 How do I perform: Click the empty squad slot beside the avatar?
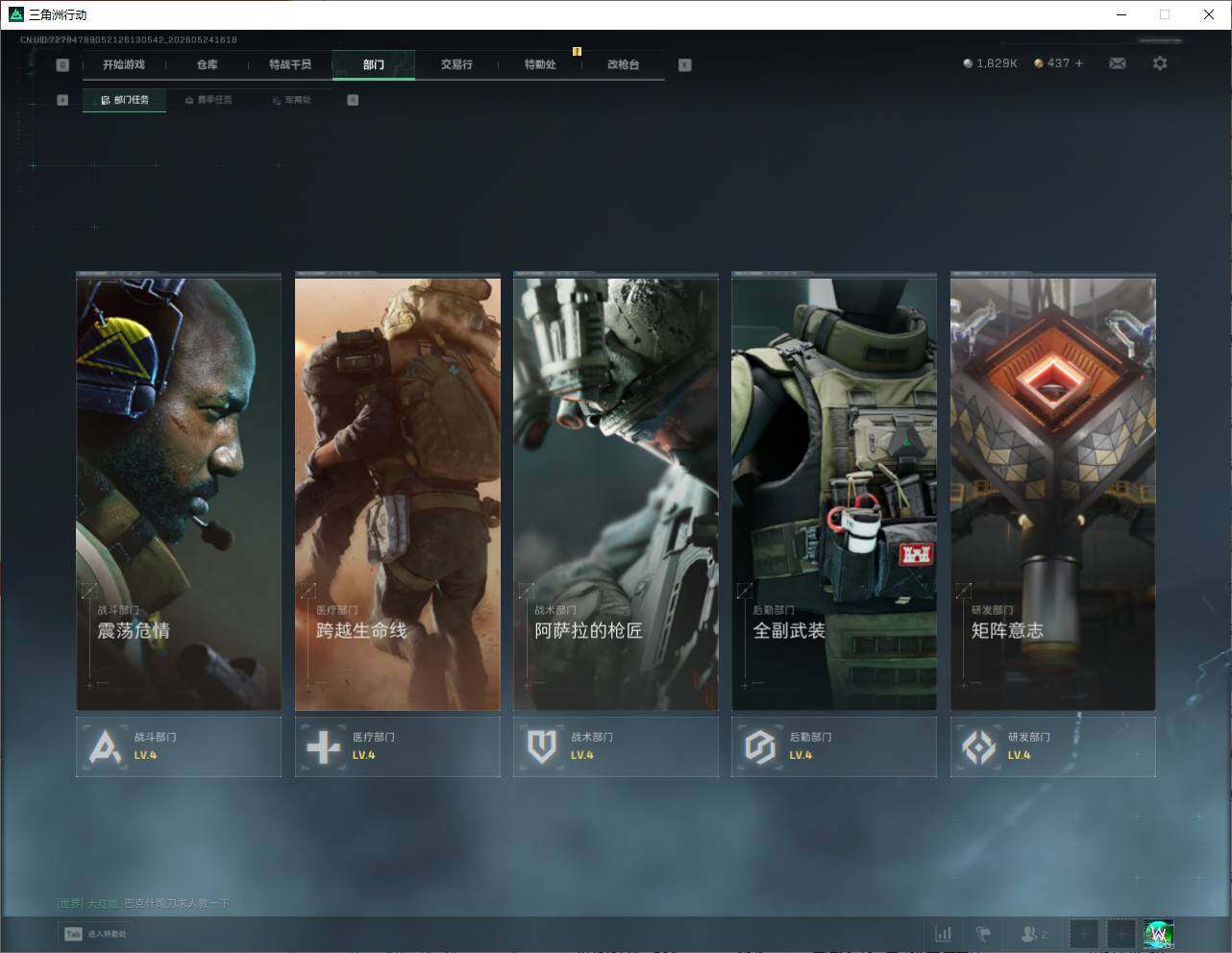(x=1121, y=934)
